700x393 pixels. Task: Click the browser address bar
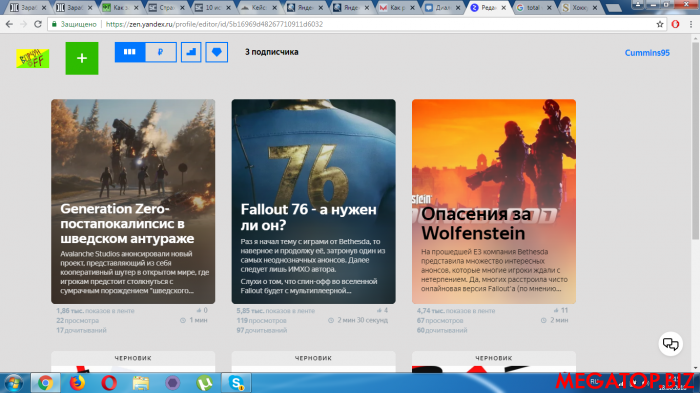point(353,24)
